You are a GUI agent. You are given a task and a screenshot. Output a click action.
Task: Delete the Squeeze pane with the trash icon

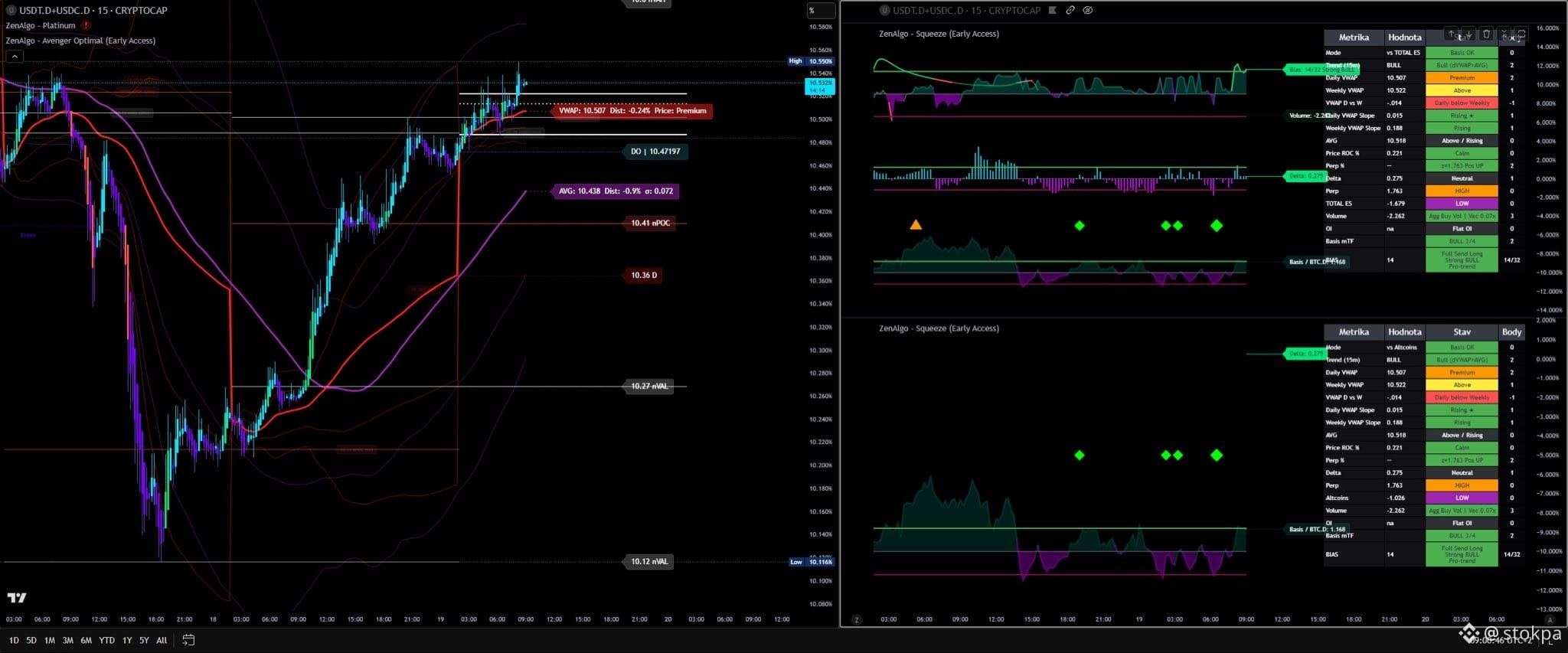(1486, 34)
